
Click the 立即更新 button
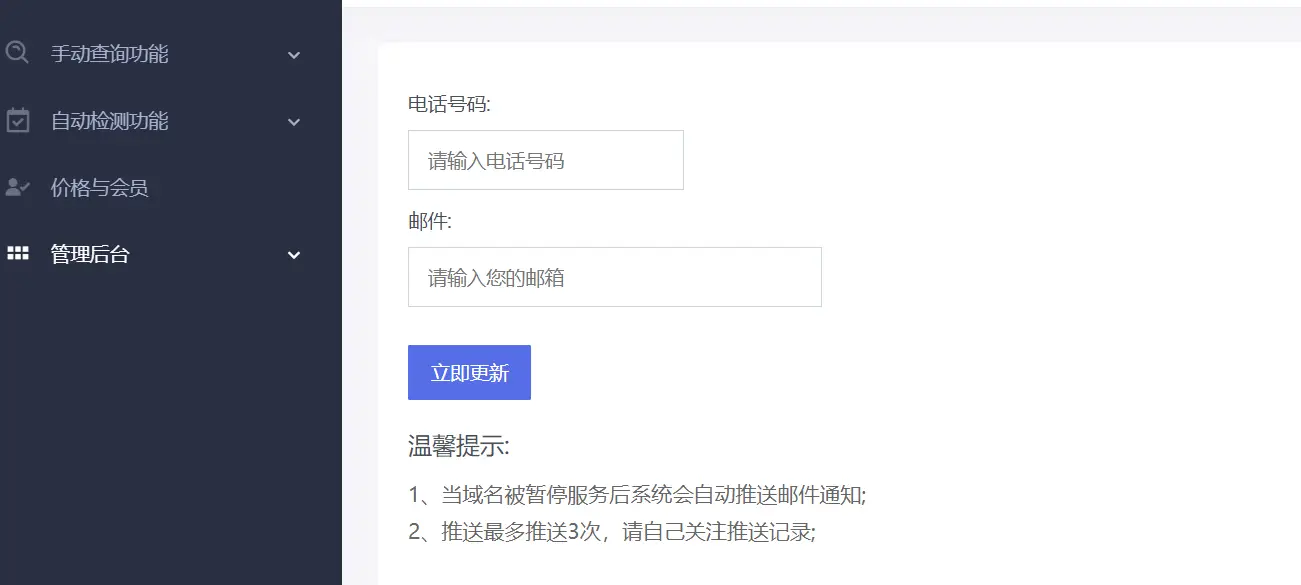pos(469,372)
